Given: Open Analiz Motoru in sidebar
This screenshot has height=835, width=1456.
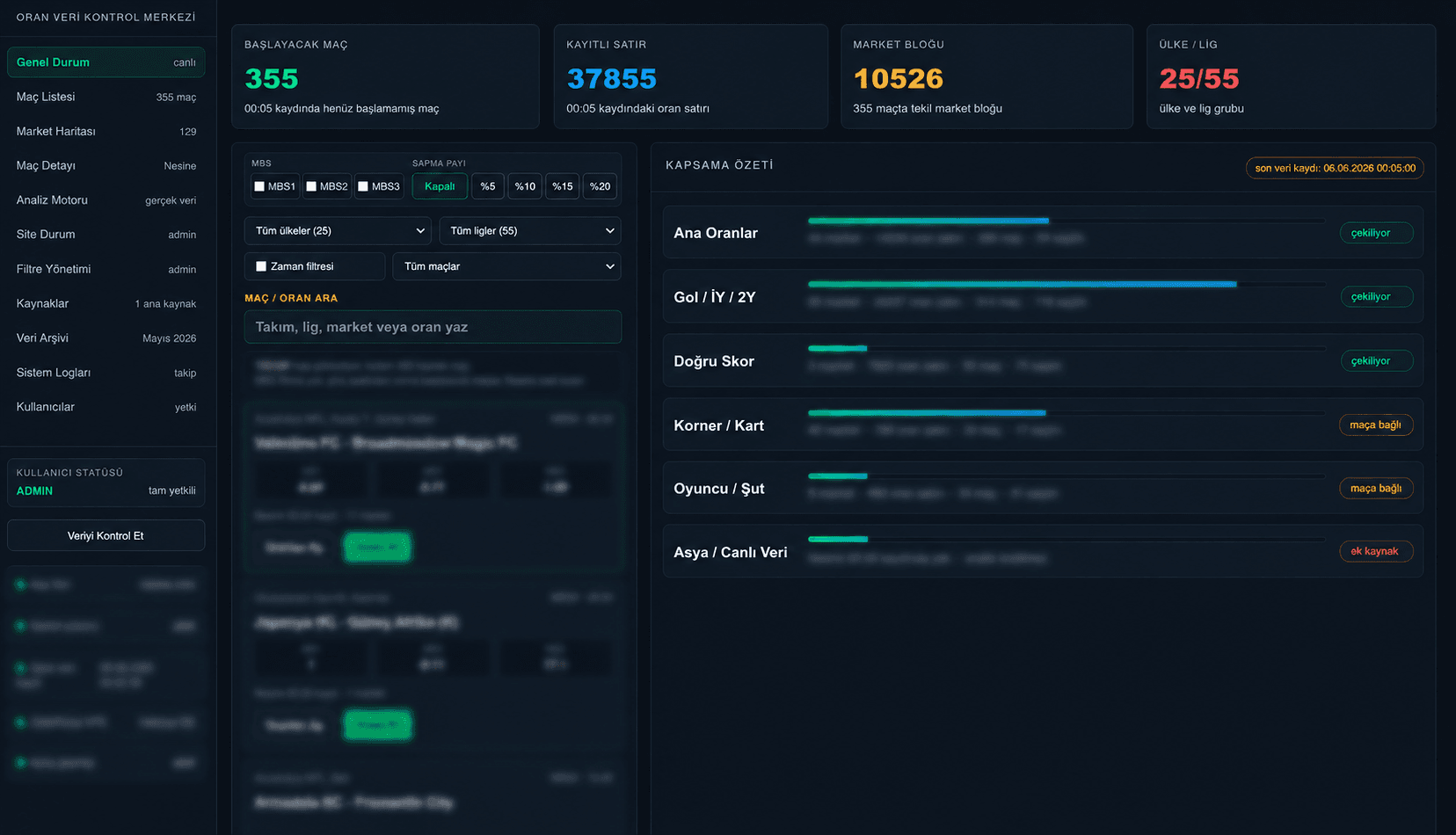Looking at the screenshot, I should (x=106, y=200).
